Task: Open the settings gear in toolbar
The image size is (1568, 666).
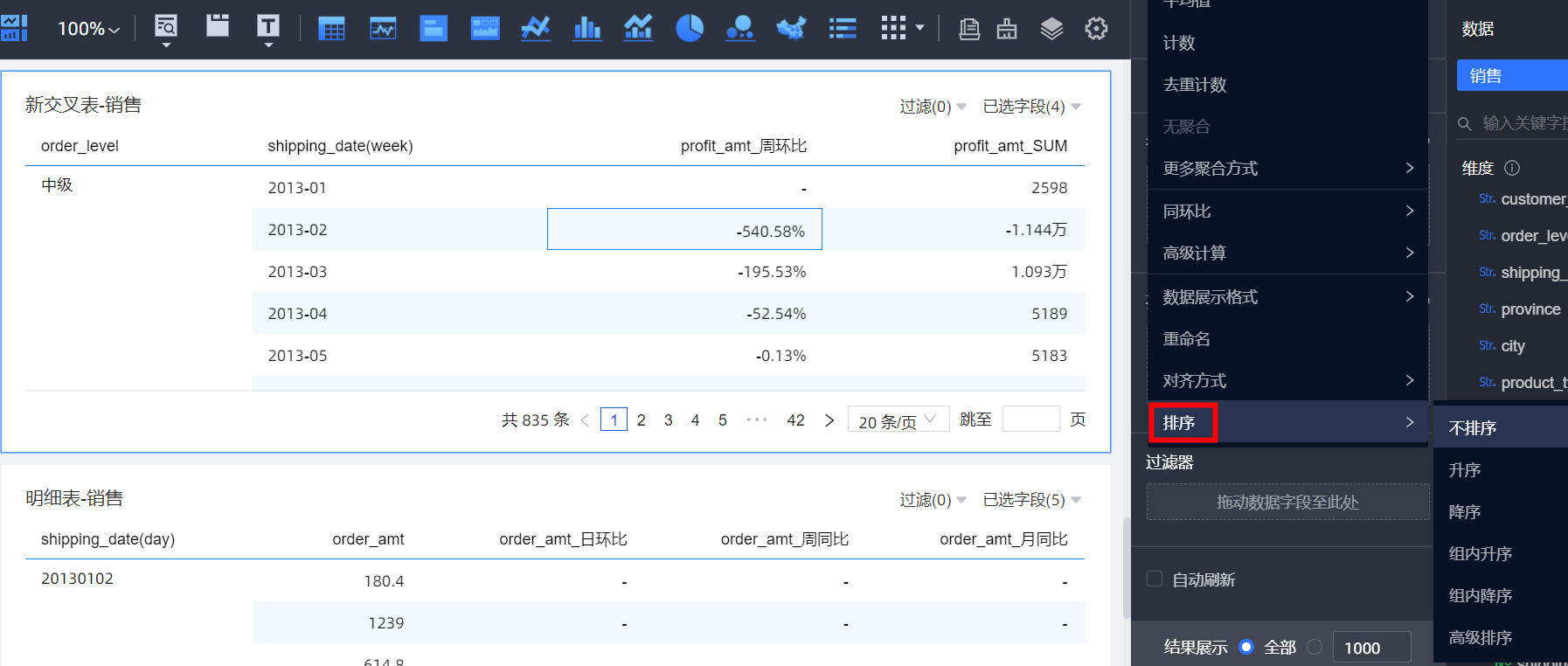Action: tap(1096, 29)
